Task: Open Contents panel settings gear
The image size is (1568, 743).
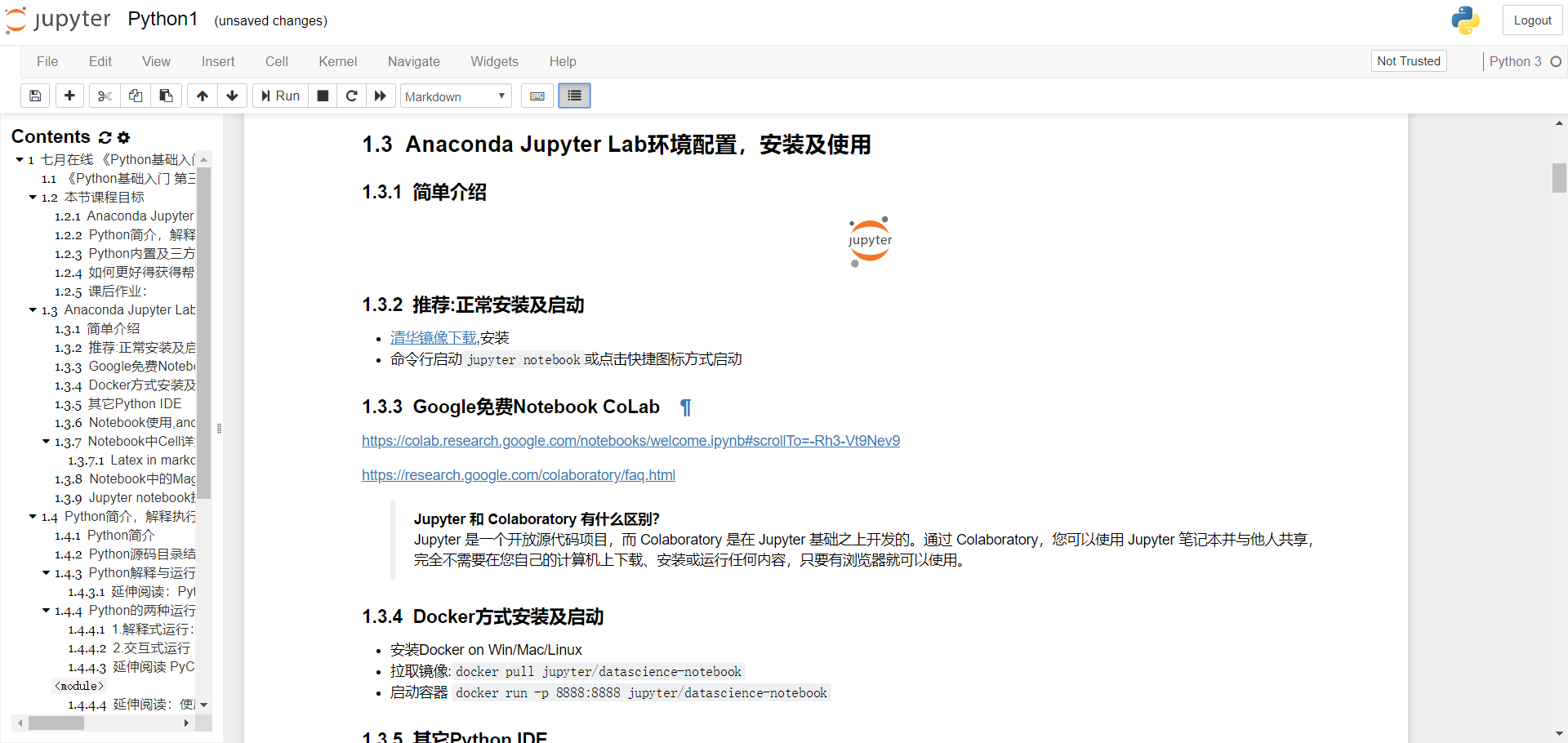Action: pyautogui.click(x=124, y=137)
